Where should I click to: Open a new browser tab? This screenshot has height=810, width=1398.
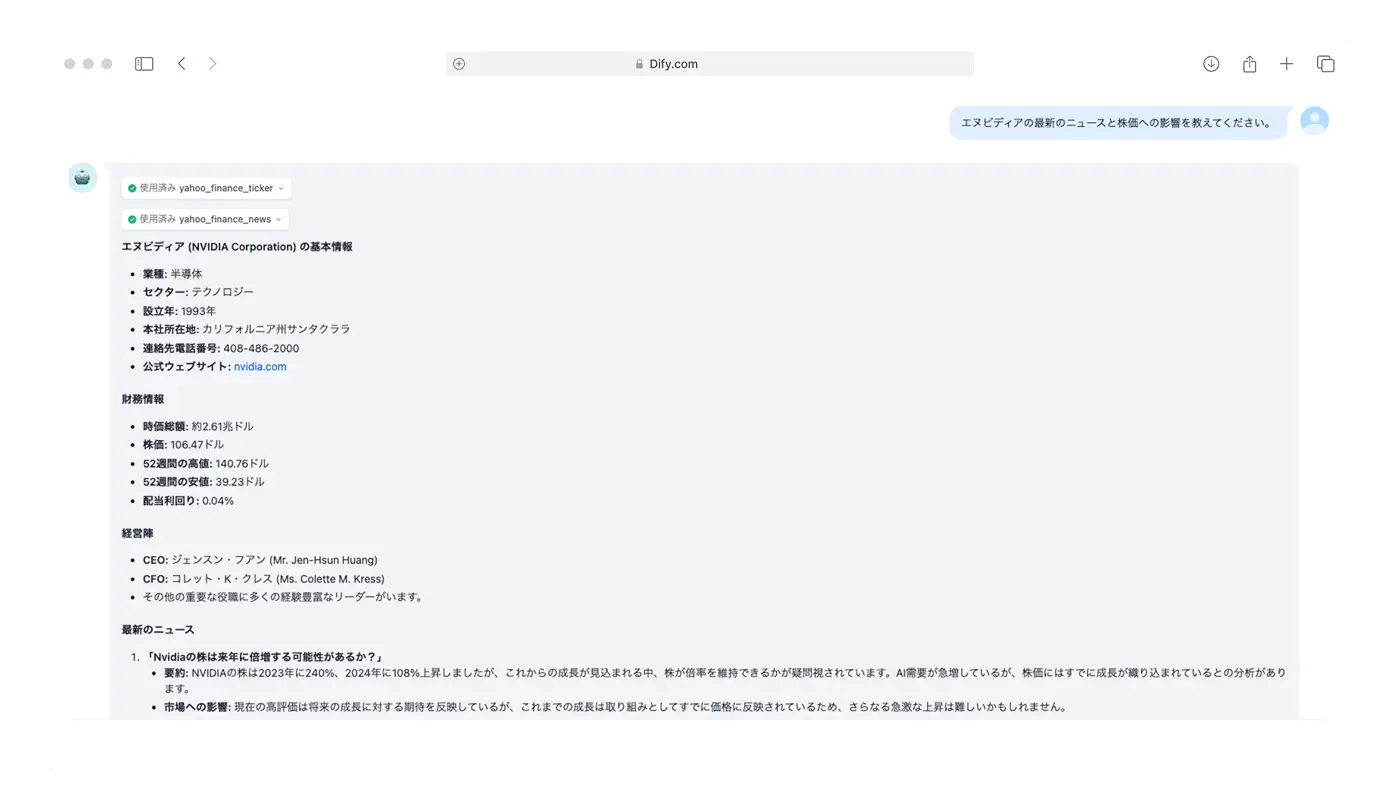pos(1286,62)
